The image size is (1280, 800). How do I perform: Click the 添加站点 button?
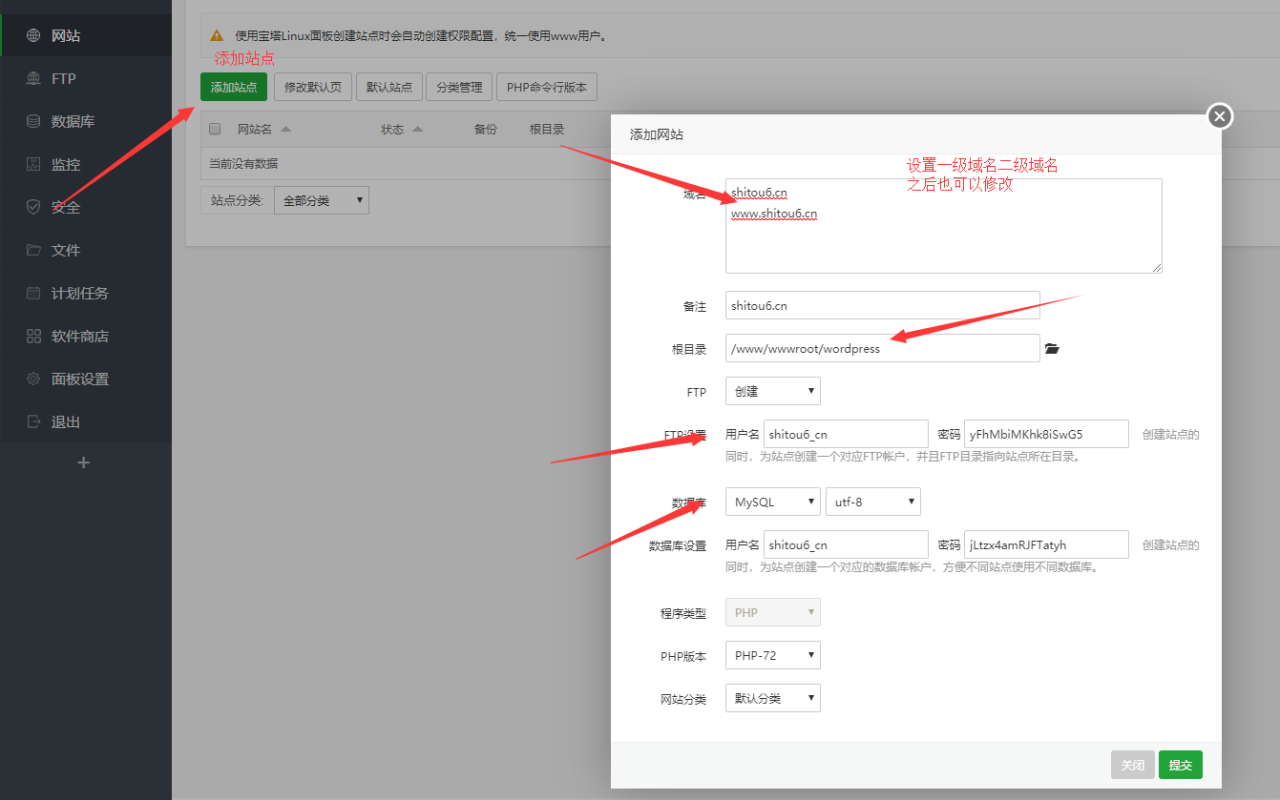tap(233, 86)
